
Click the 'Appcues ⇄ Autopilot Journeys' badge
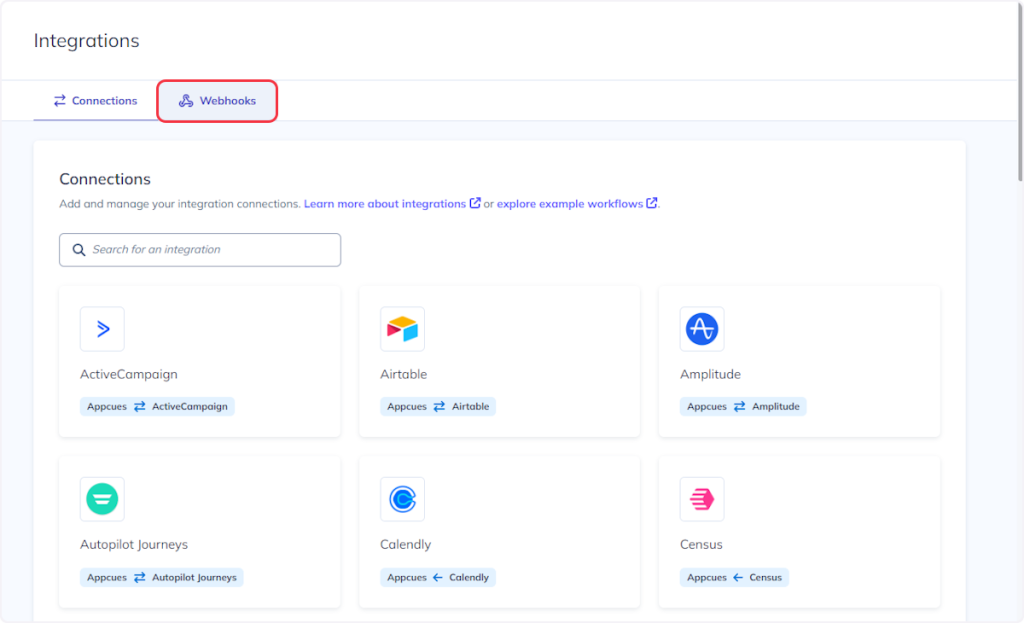tap(161, 577)
